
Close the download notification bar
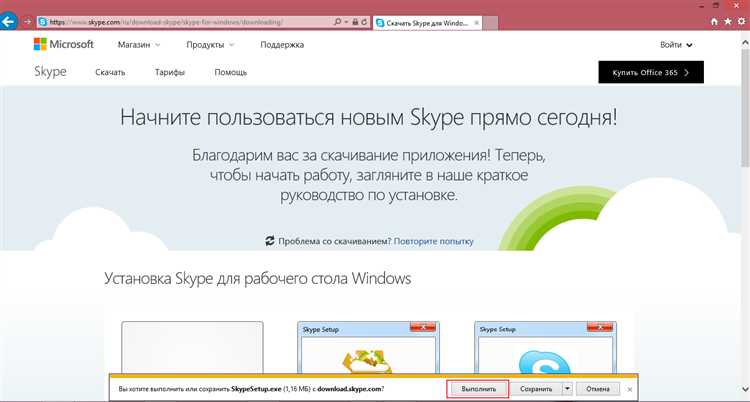pos(630,389)
